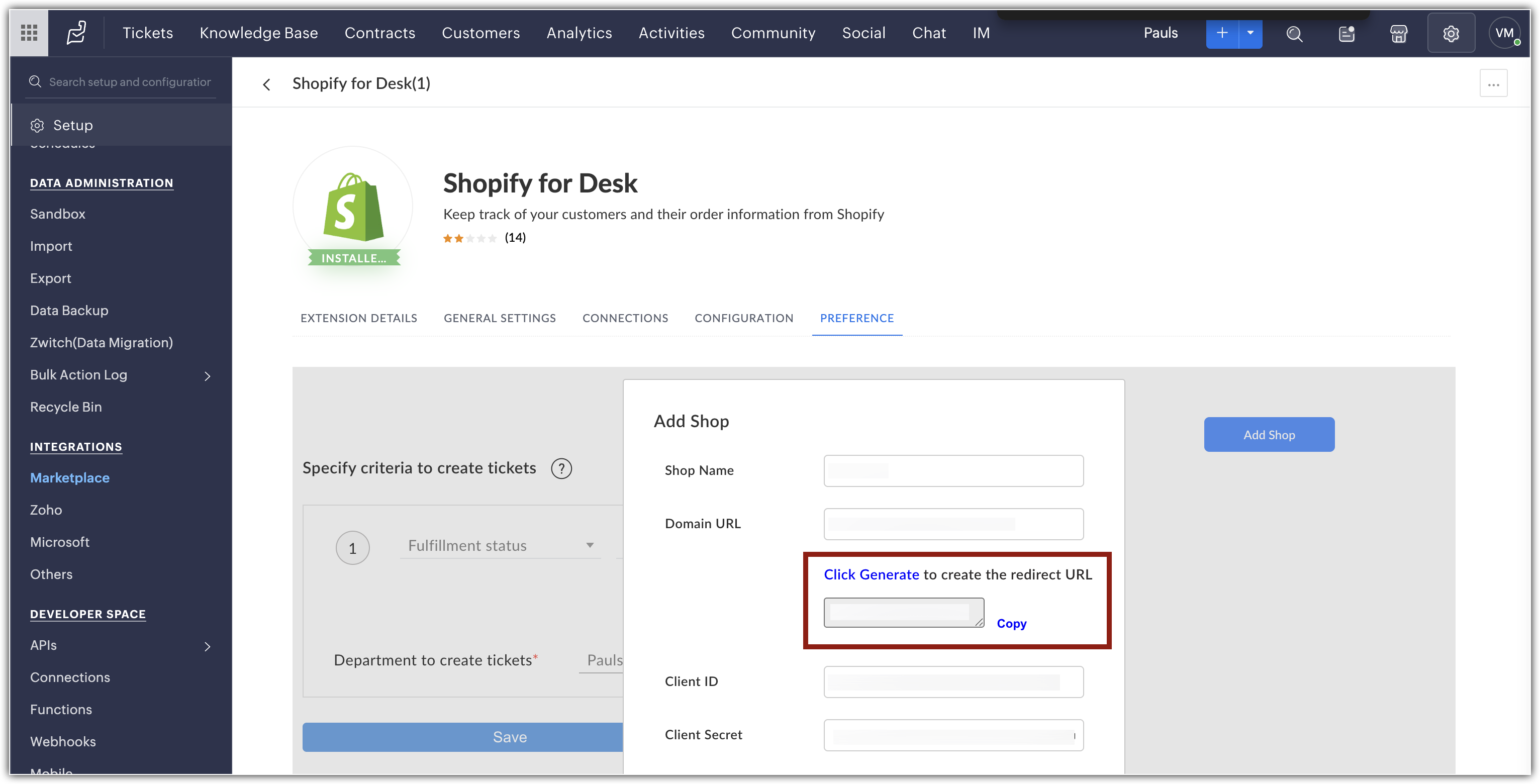1540x784 pixels.
Task: Click the criteria row number 1 circle
Action: point(352,547)
